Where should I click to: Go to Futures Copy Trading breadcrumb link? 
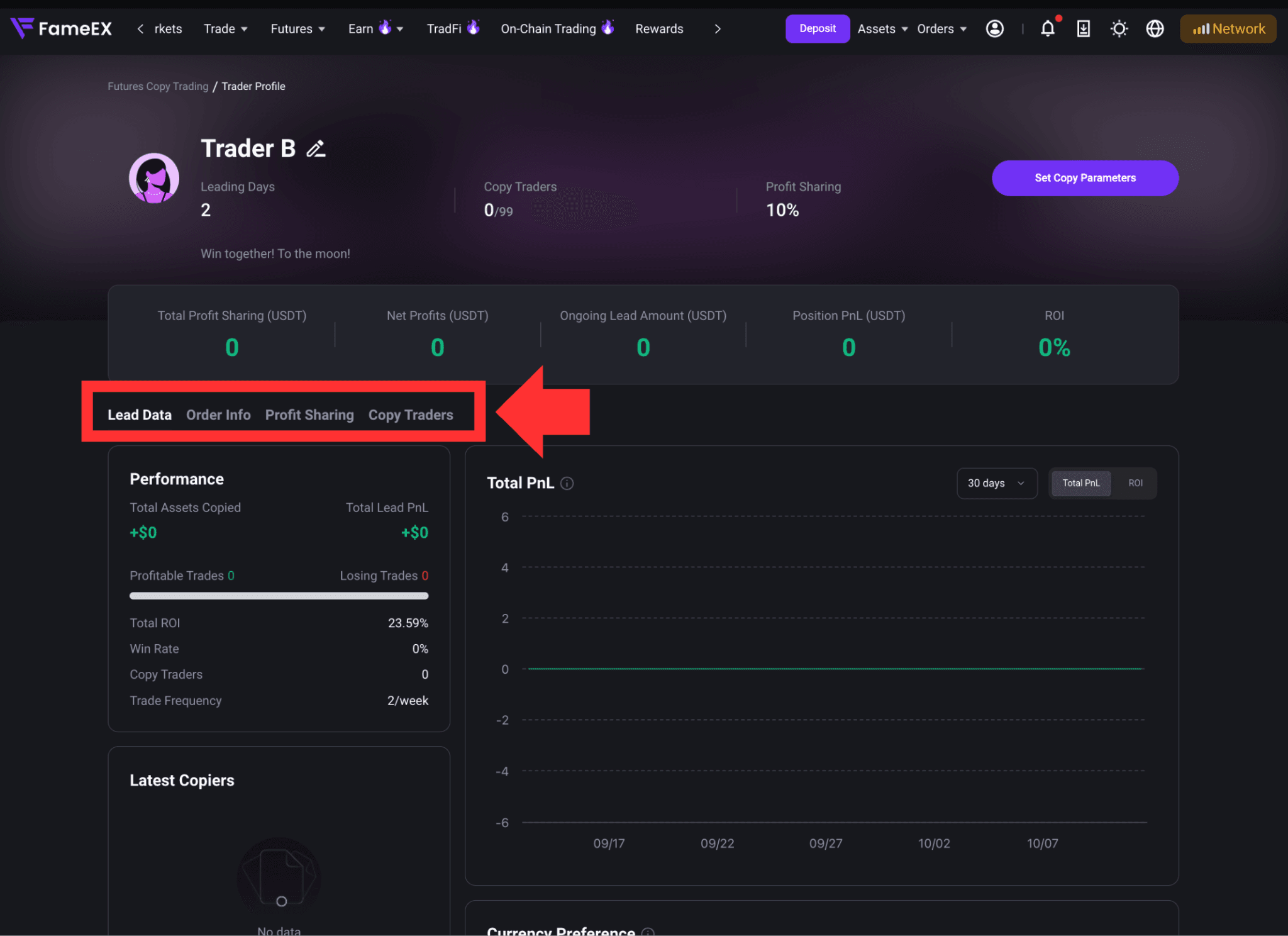coord(158,86)
